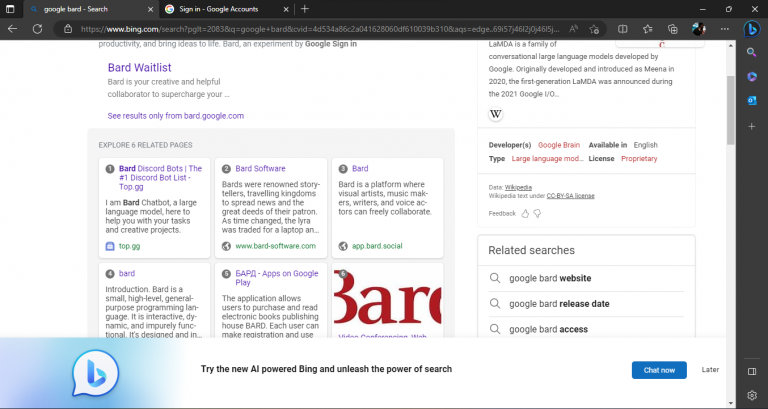Open the Bard app.bard.social link

tap(360, 168)
